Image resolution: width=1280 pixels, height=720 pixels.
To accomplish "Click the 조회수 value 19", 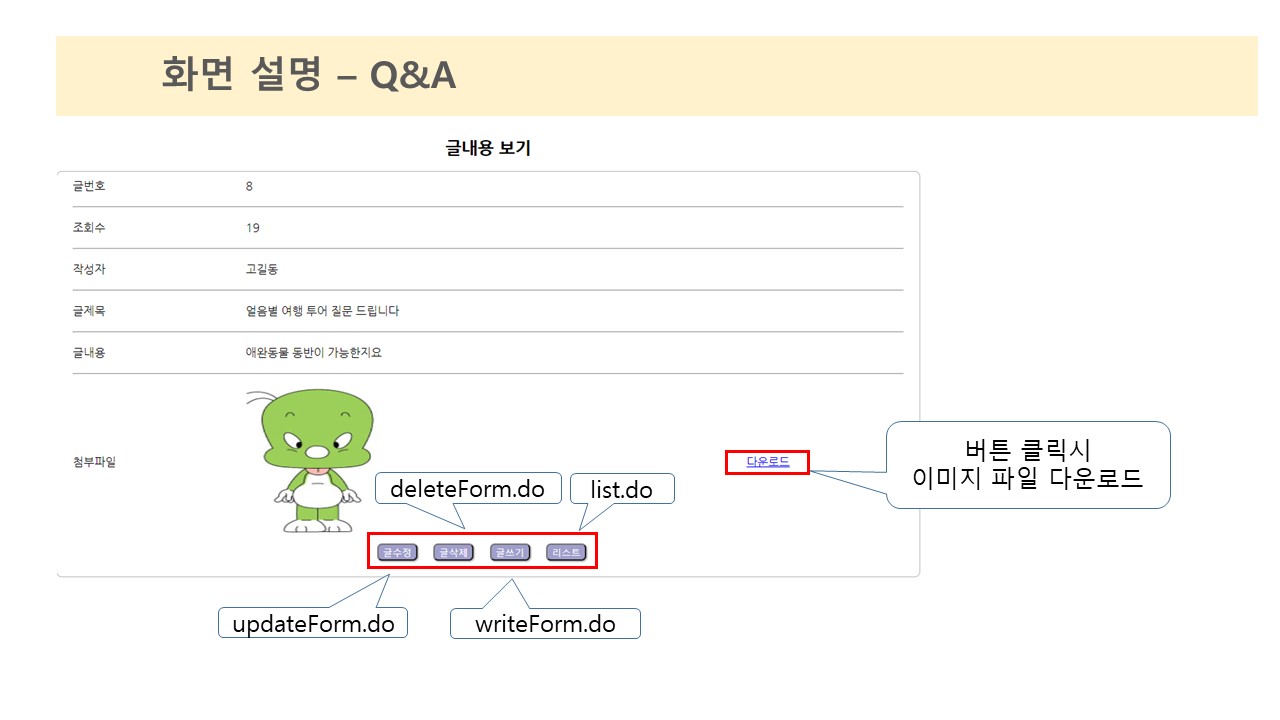I will click(x=252, y=228).
